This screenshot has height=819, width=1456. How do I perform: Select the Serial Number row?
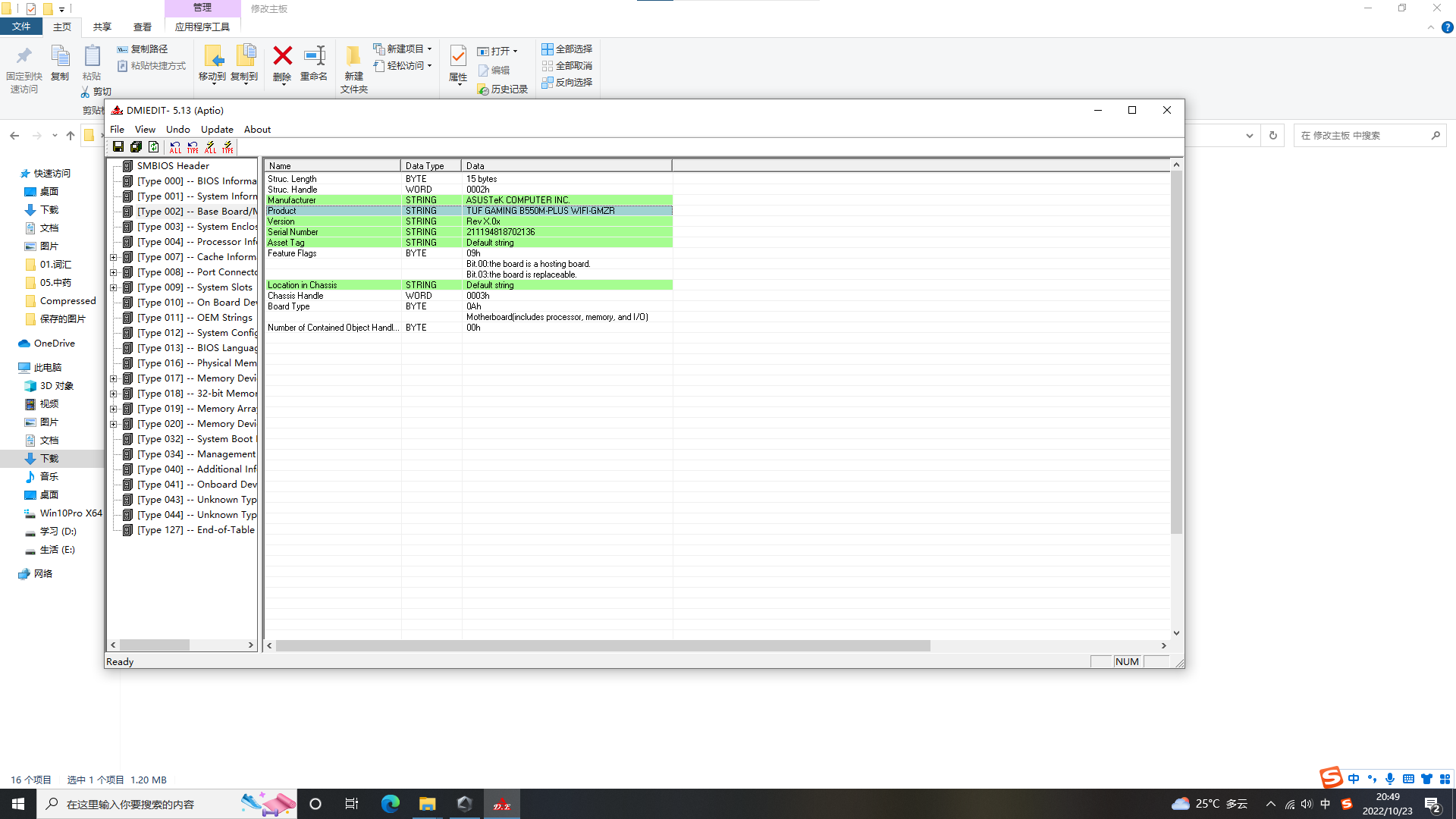click(468, 232)
